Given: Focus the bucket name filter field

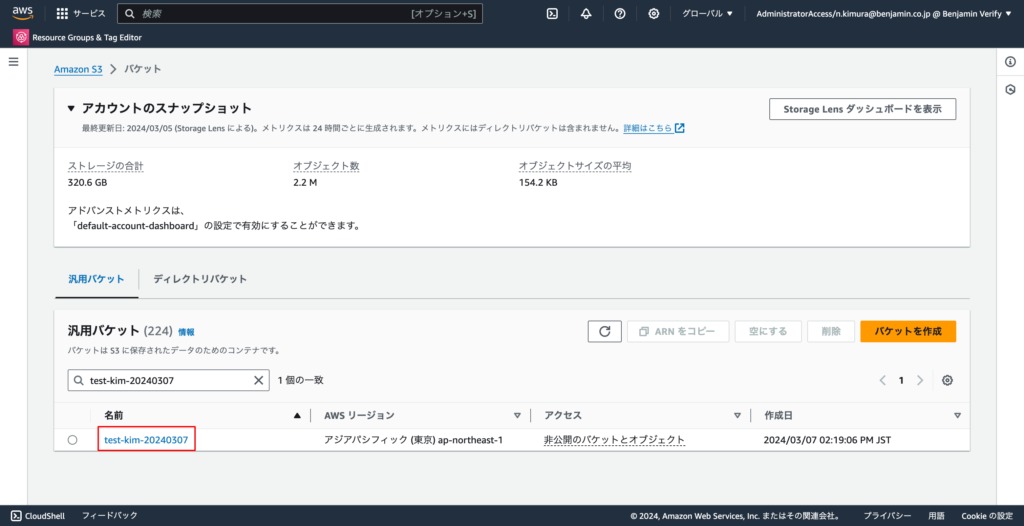Looking at the screenshot, I should coord(168,380).
